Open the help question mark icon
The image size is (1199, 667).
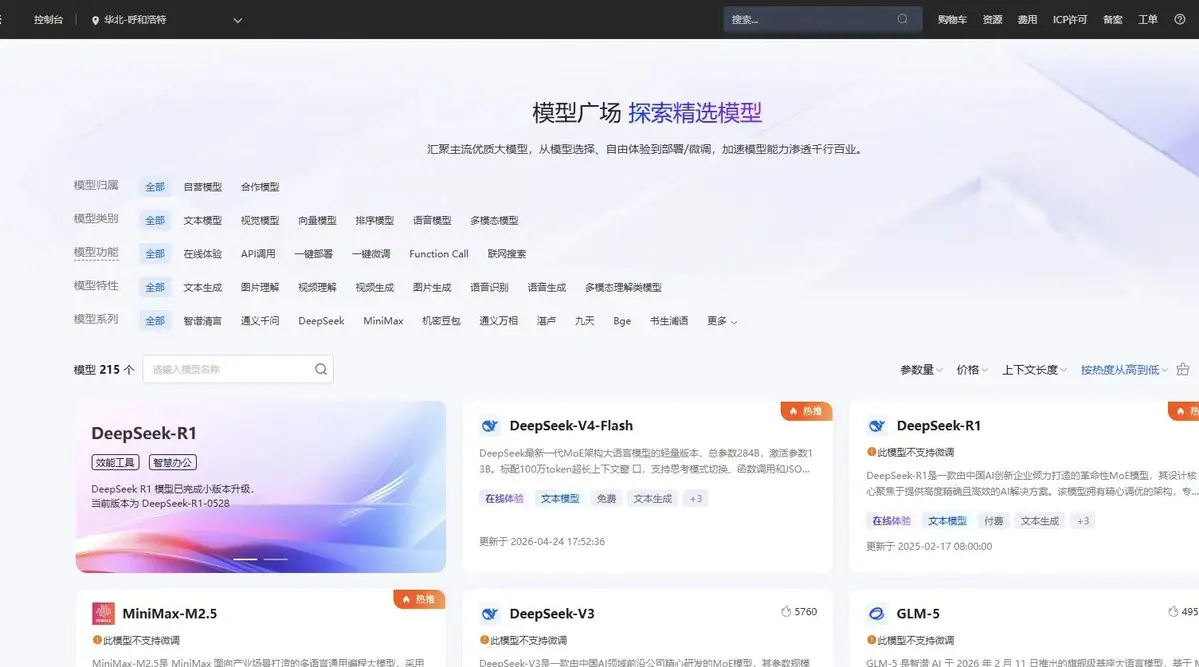[1180, 19]
